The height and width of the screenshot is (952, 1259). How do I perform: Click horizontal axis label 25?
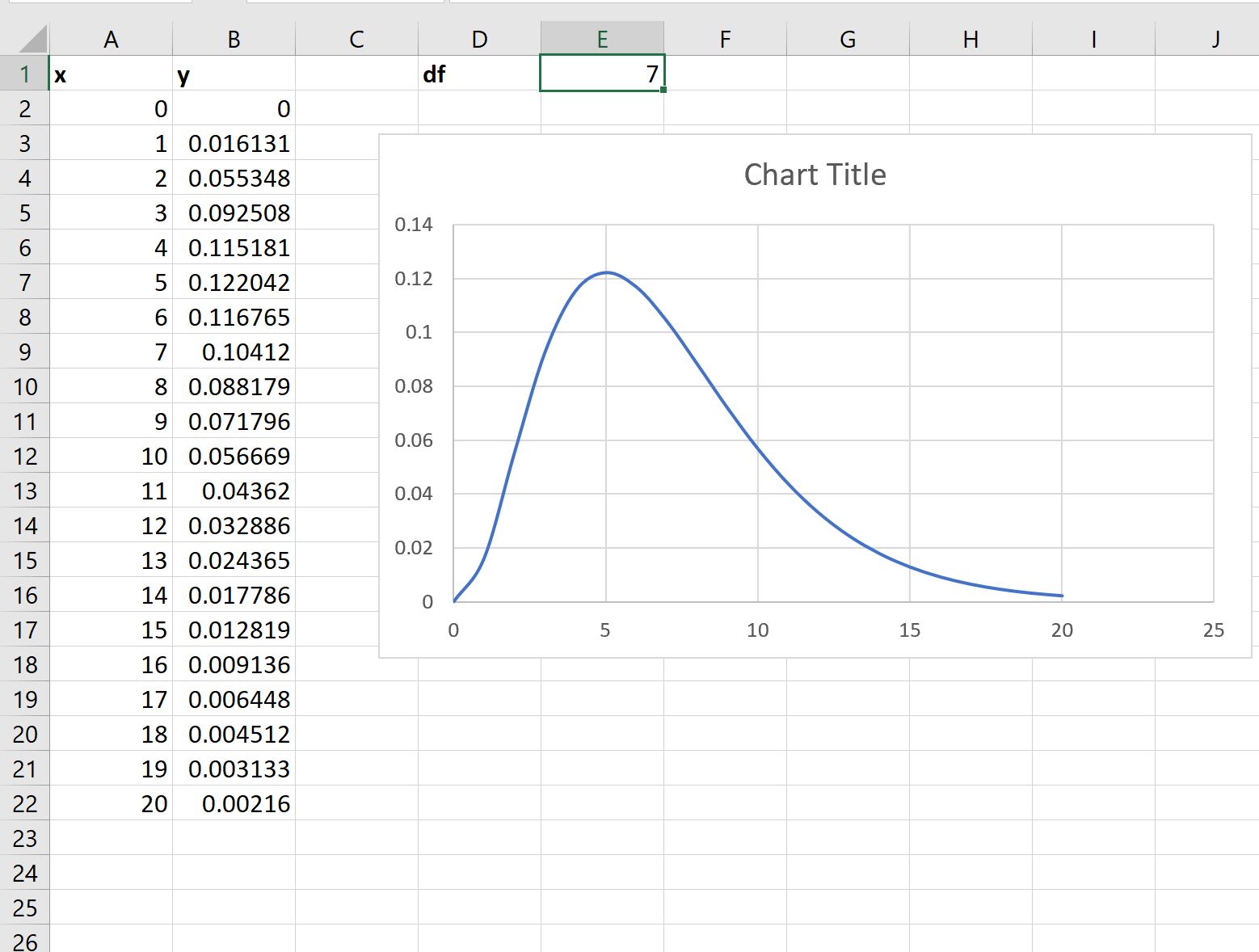point(1214,630)
